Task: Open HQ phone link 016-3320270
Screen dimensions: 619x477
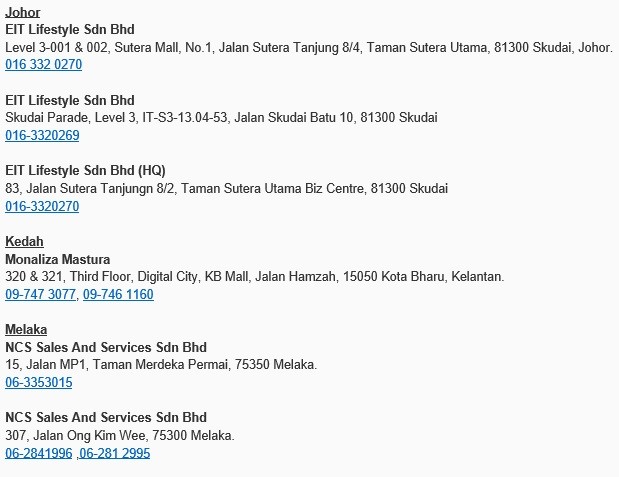Action: (x=42, y=206)
